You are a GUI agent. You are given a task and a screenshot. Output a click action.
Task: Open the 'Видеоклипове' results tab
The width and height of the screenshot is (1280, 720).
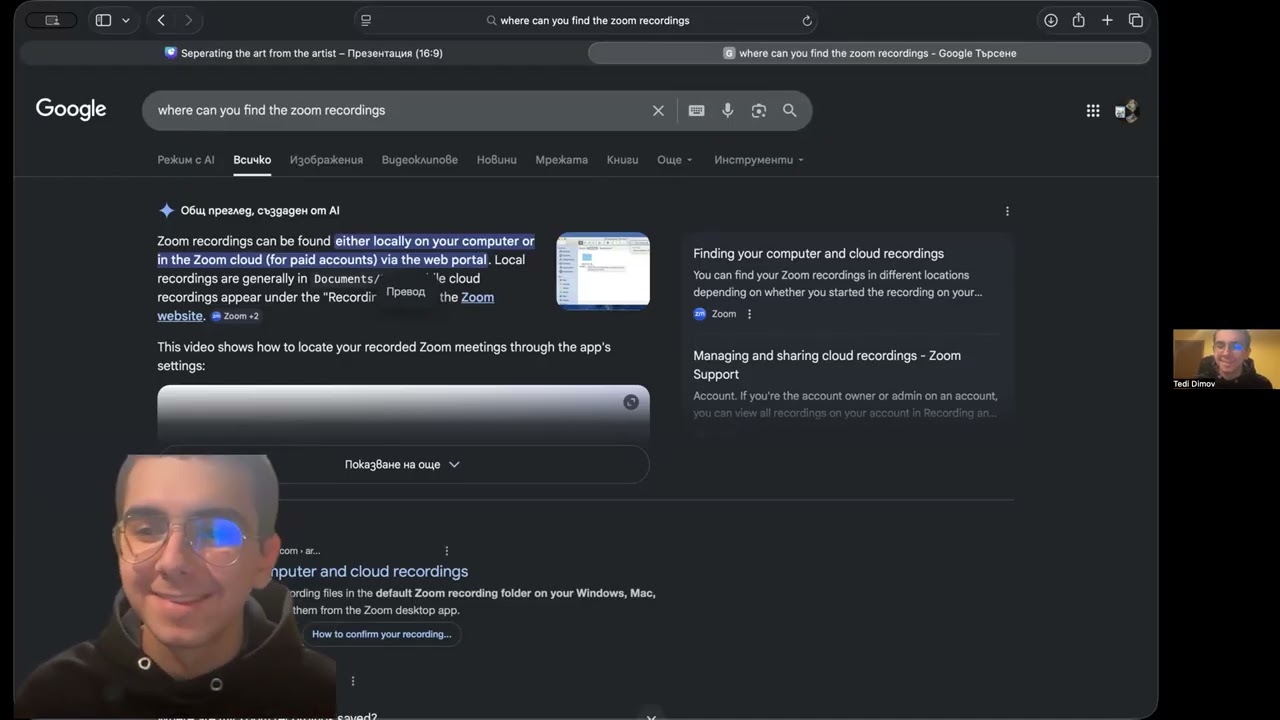pos(420,160)
